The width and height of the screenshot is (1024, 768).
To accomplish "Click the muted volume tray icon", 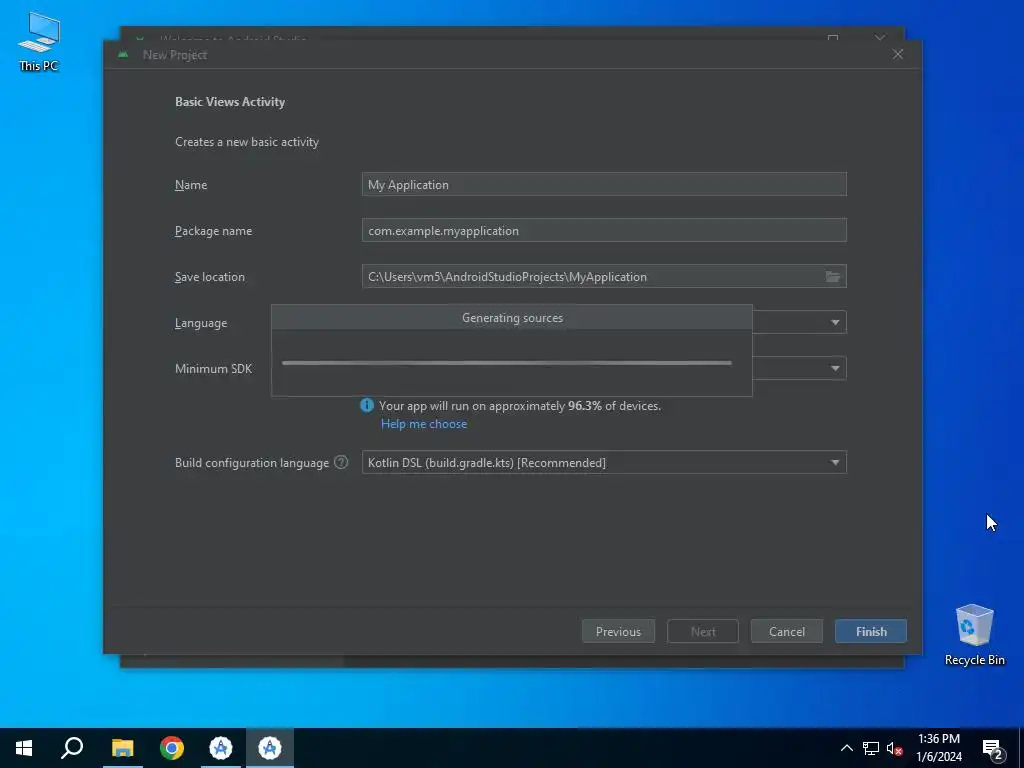I will coord(895,748).
